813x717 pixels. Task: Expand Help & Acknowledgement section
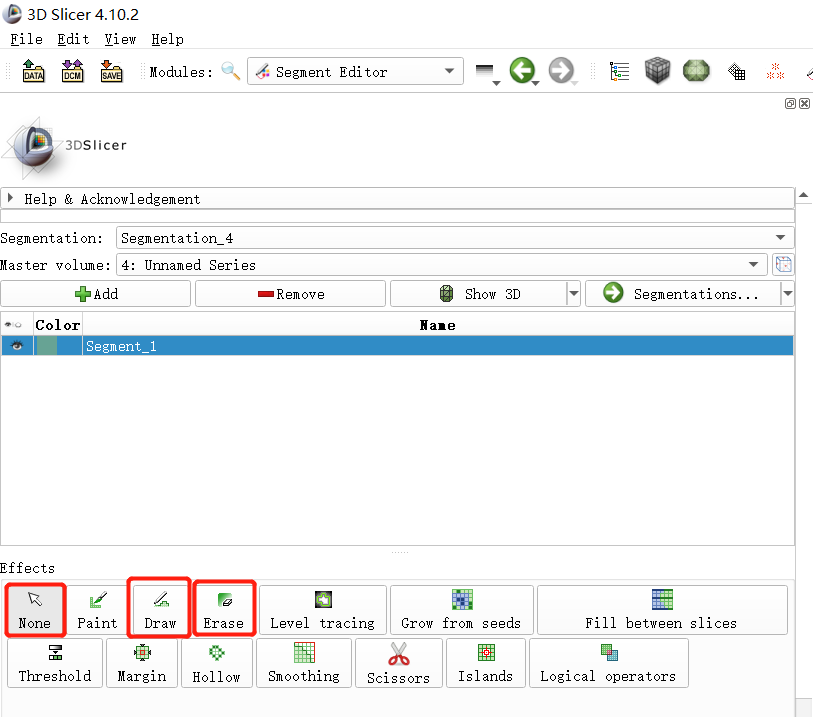point(397,199)
